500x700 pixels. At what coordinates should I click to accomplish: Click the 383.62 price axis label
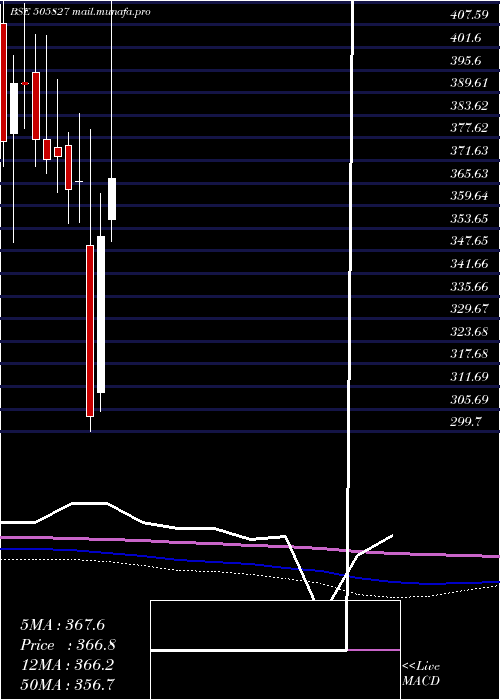pos(469,106)
